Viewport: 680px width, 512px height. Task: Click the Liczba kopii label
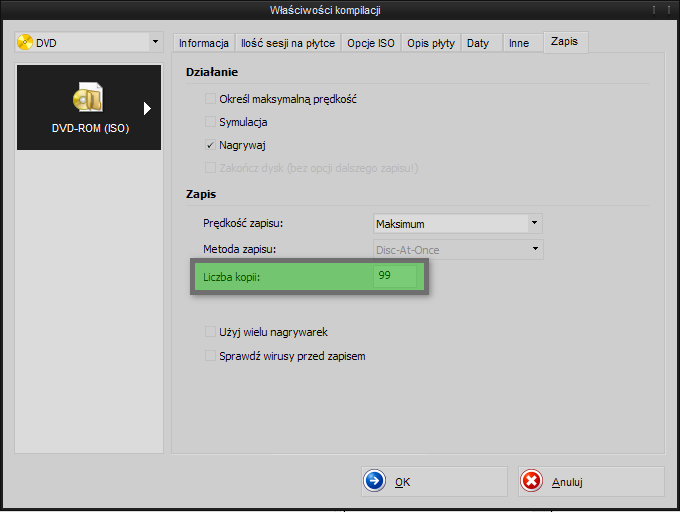click(232, 277)
